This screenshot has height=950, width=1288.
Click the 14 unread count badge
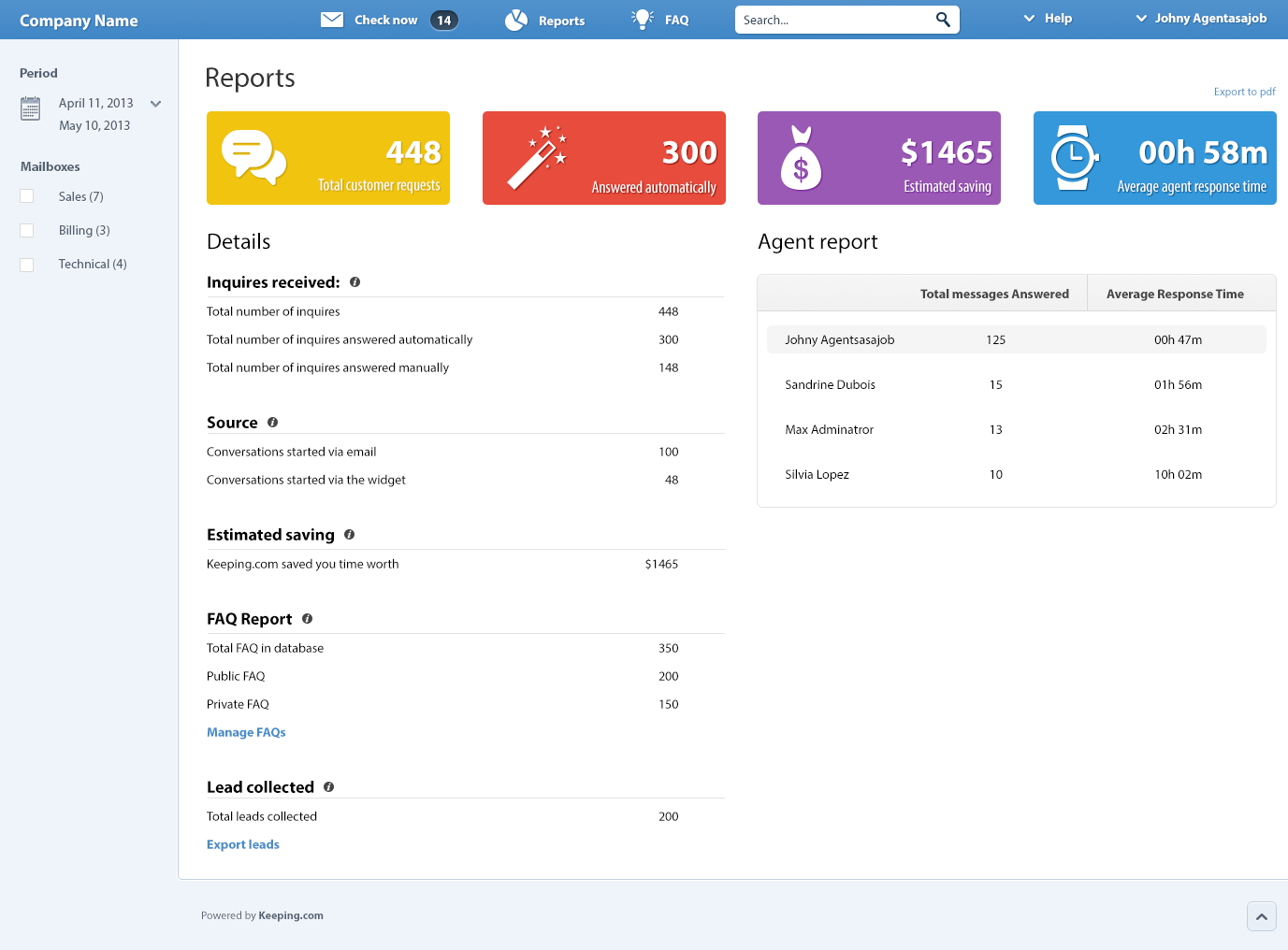(444, 20)
